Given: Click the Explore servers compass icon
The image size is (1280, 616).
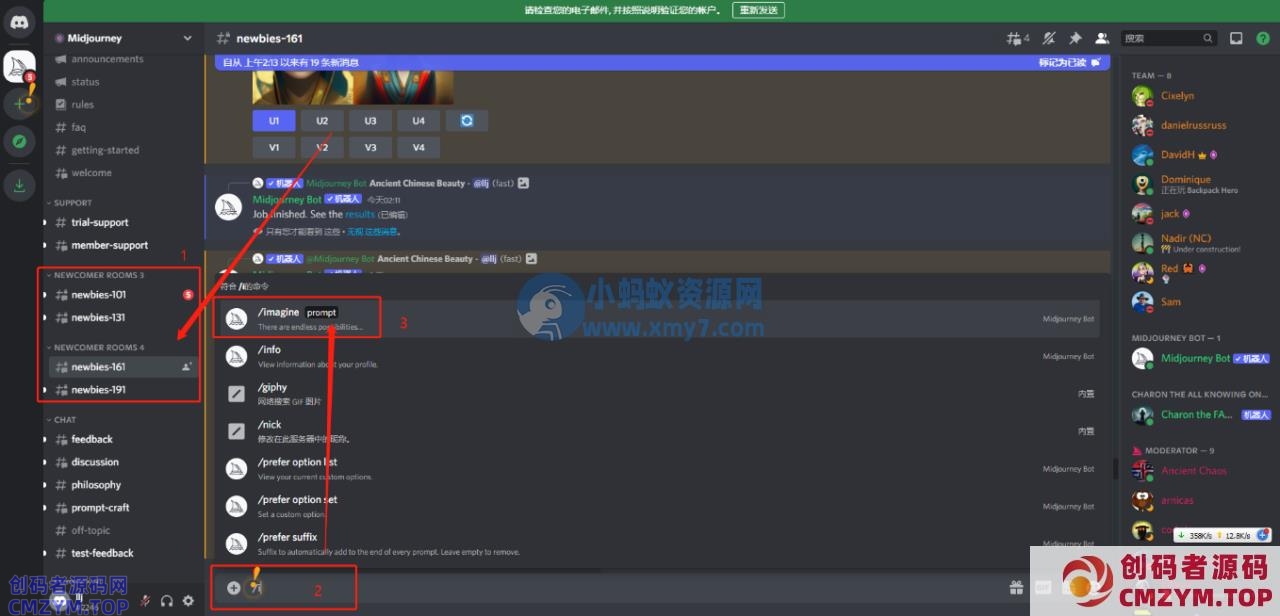Looking at the screenshot, I should [x=19, y=141].
